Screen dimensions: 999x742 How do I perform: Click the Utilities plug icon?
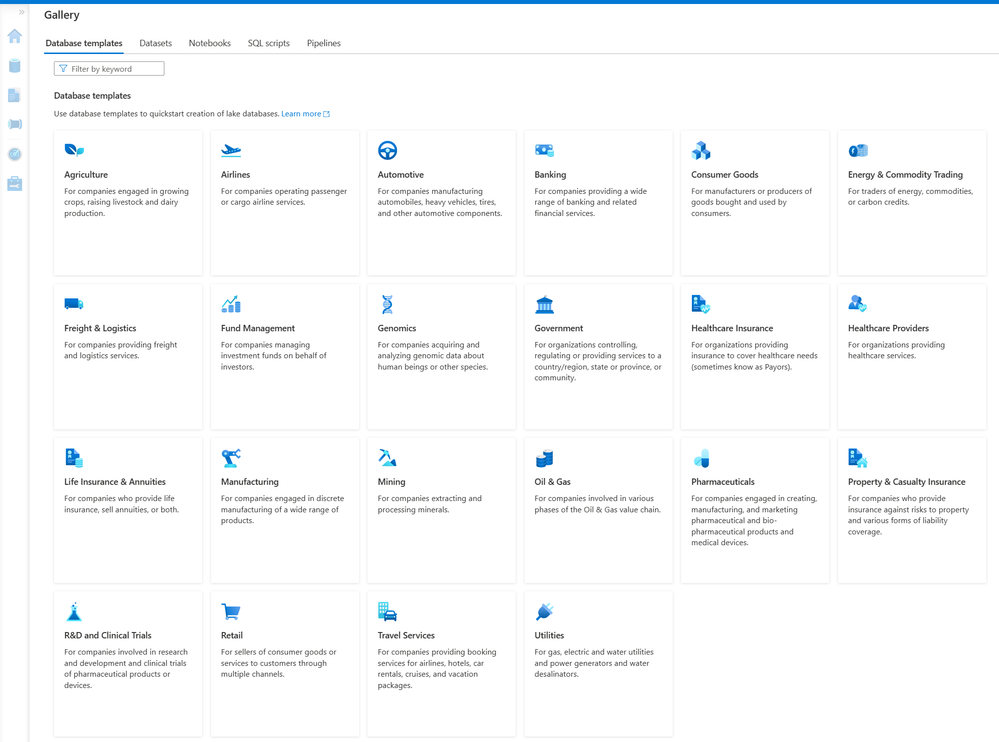pyautogui.click(x=544, y=611)
